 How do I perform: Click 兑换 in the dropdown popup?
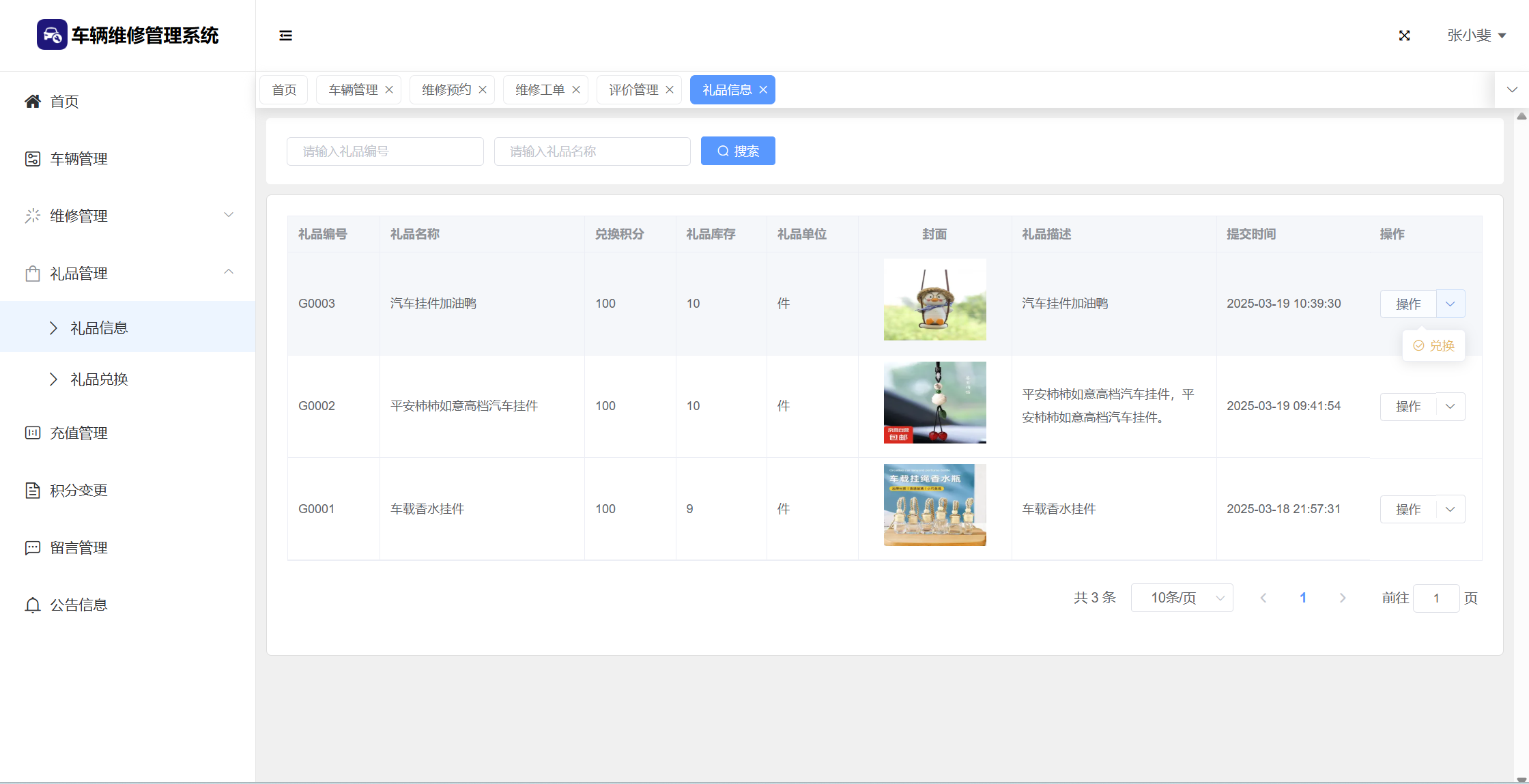pos(1434,346)
